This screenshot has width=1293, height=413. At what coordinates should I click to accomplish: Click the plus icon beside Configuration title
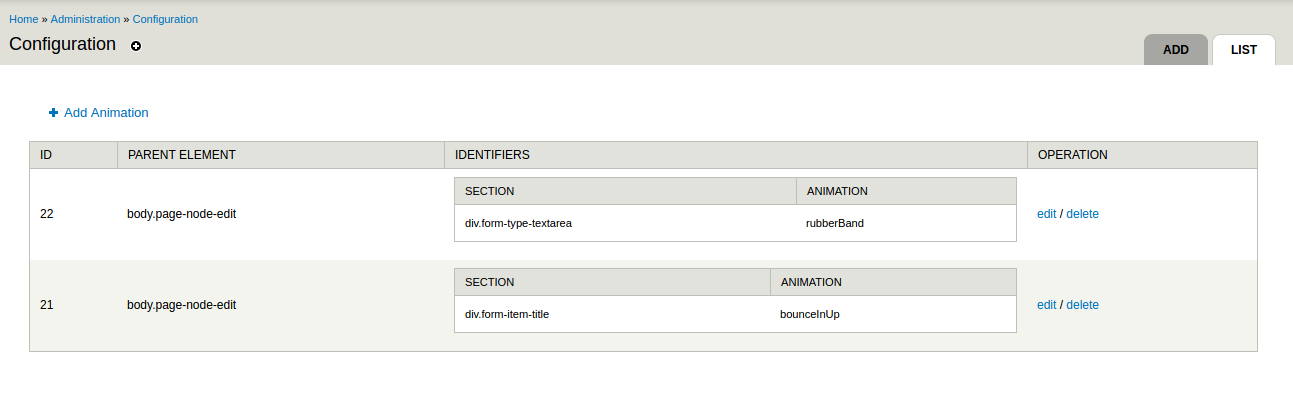[x=136, y=46]
